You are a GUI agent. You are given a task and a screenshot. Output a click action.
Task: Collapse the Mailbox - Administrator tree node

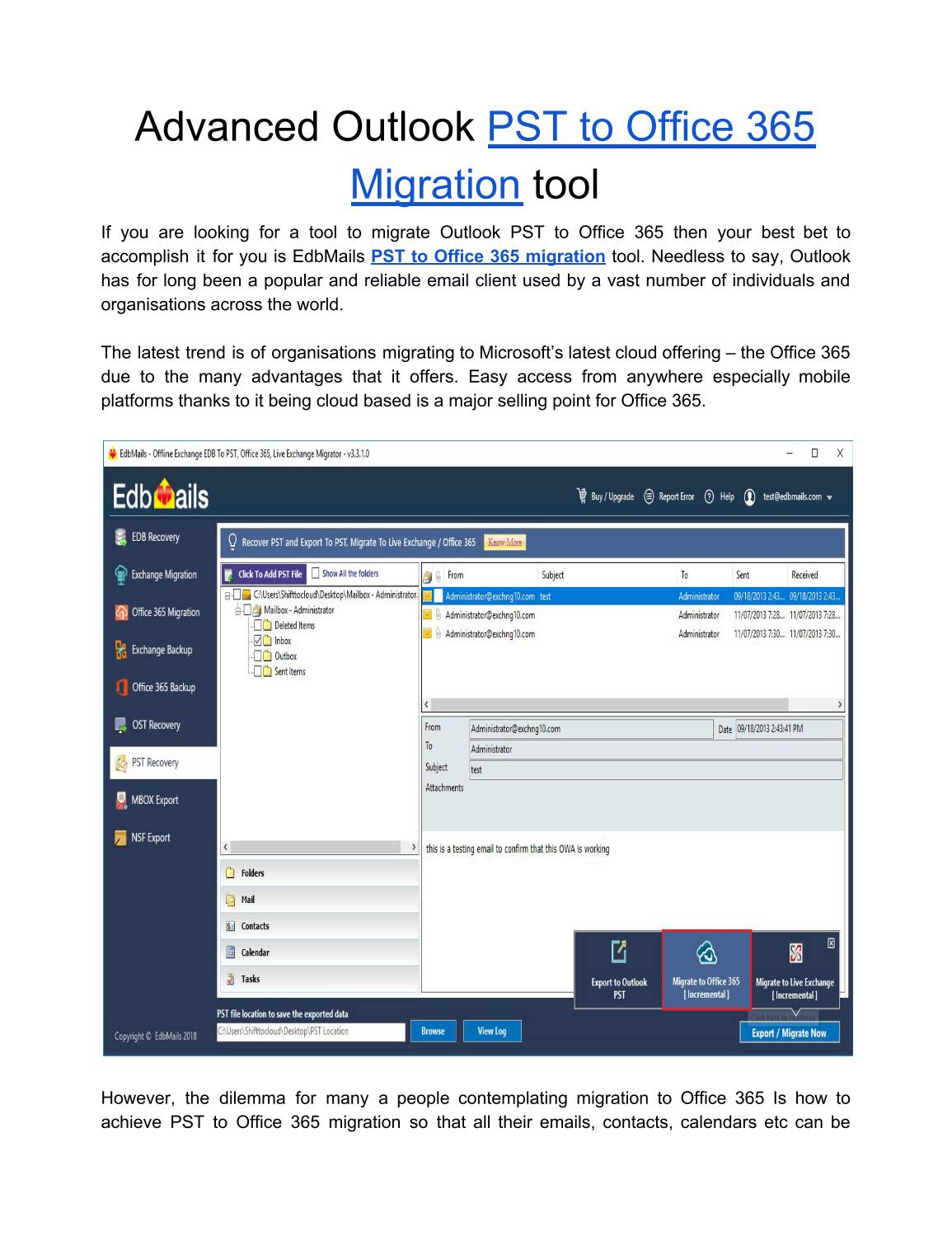[237, 610]
